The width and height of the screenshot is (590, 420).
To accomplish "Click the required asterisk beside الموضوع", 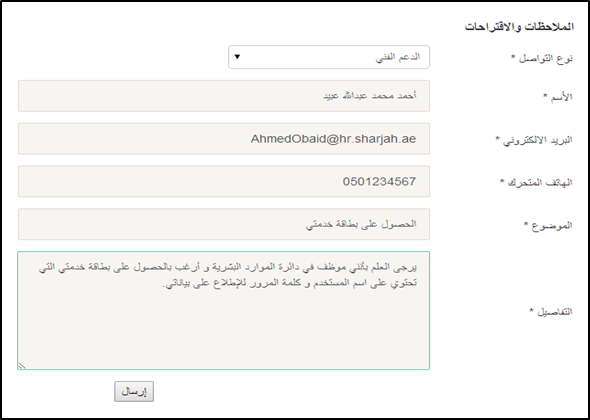I will [x=526, y=224].
